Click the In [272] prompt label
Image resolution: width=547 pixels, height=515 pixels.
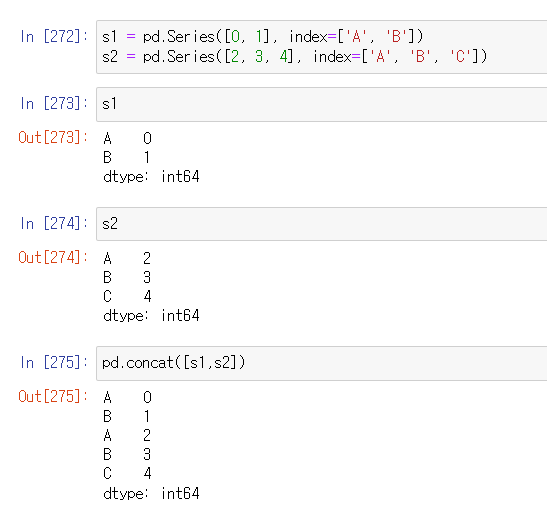tap(54, 37)
